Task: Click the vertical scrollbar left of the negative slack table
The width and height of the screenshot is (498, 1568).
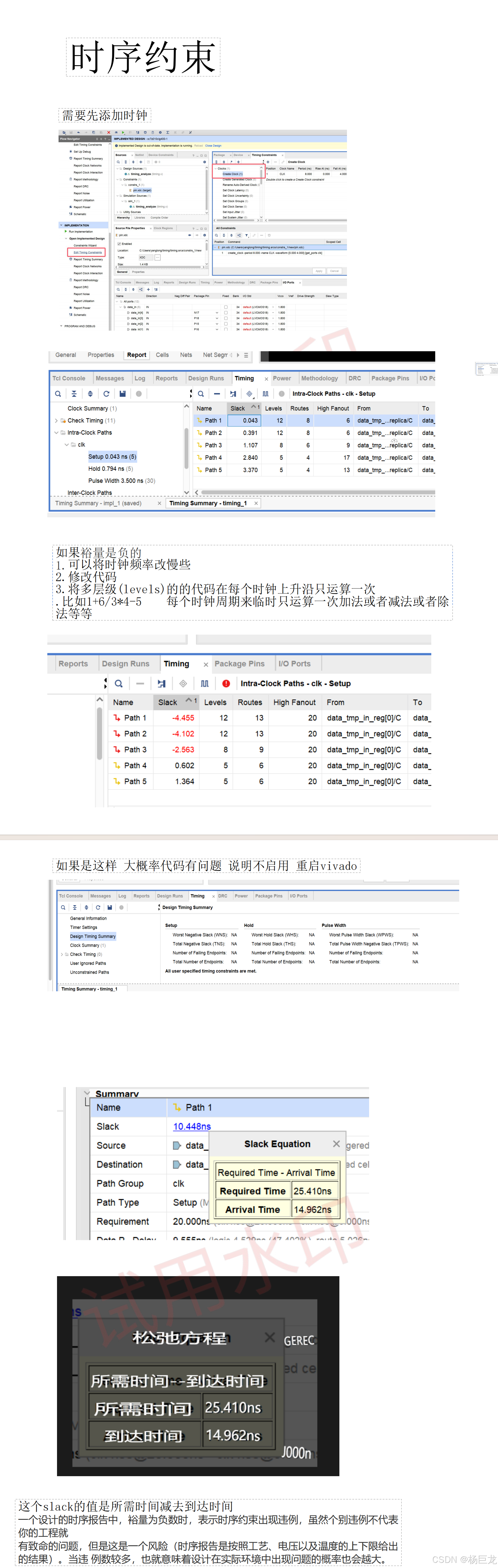Action: pos(99,733)
